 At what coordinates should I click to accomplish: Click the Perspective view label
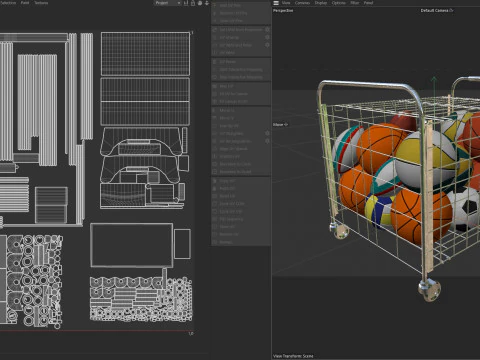click(x=283, y=10)
